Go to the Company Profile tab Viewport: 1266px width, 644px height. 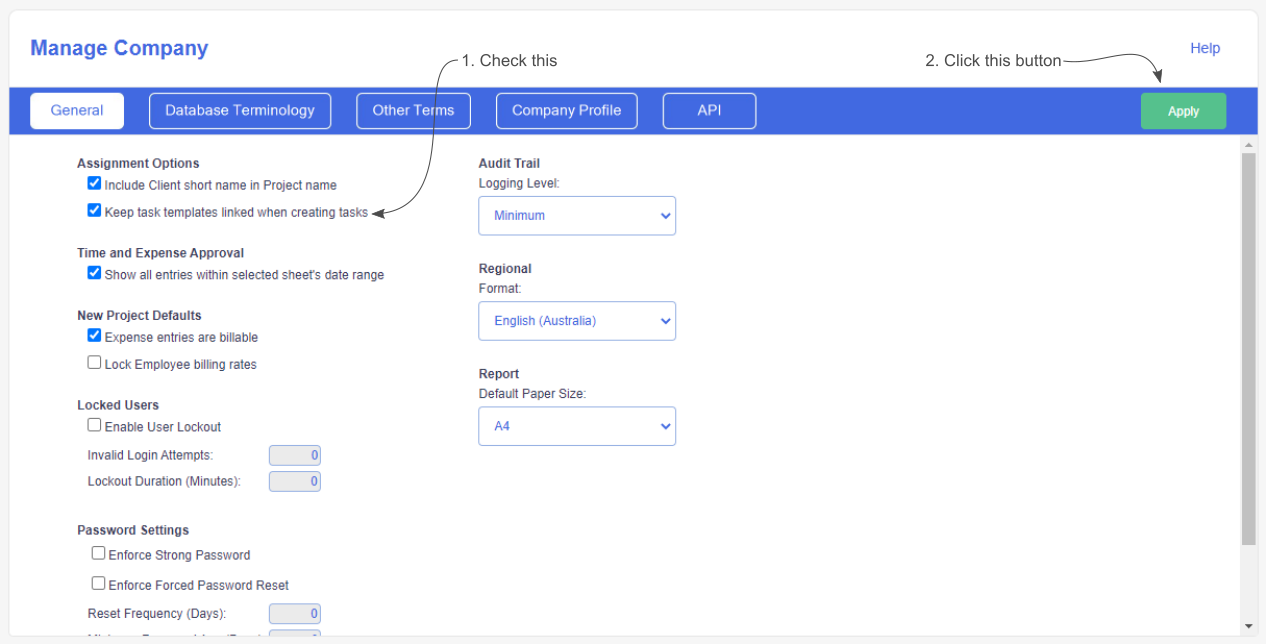pyautogui.click(x=566, y=110)
